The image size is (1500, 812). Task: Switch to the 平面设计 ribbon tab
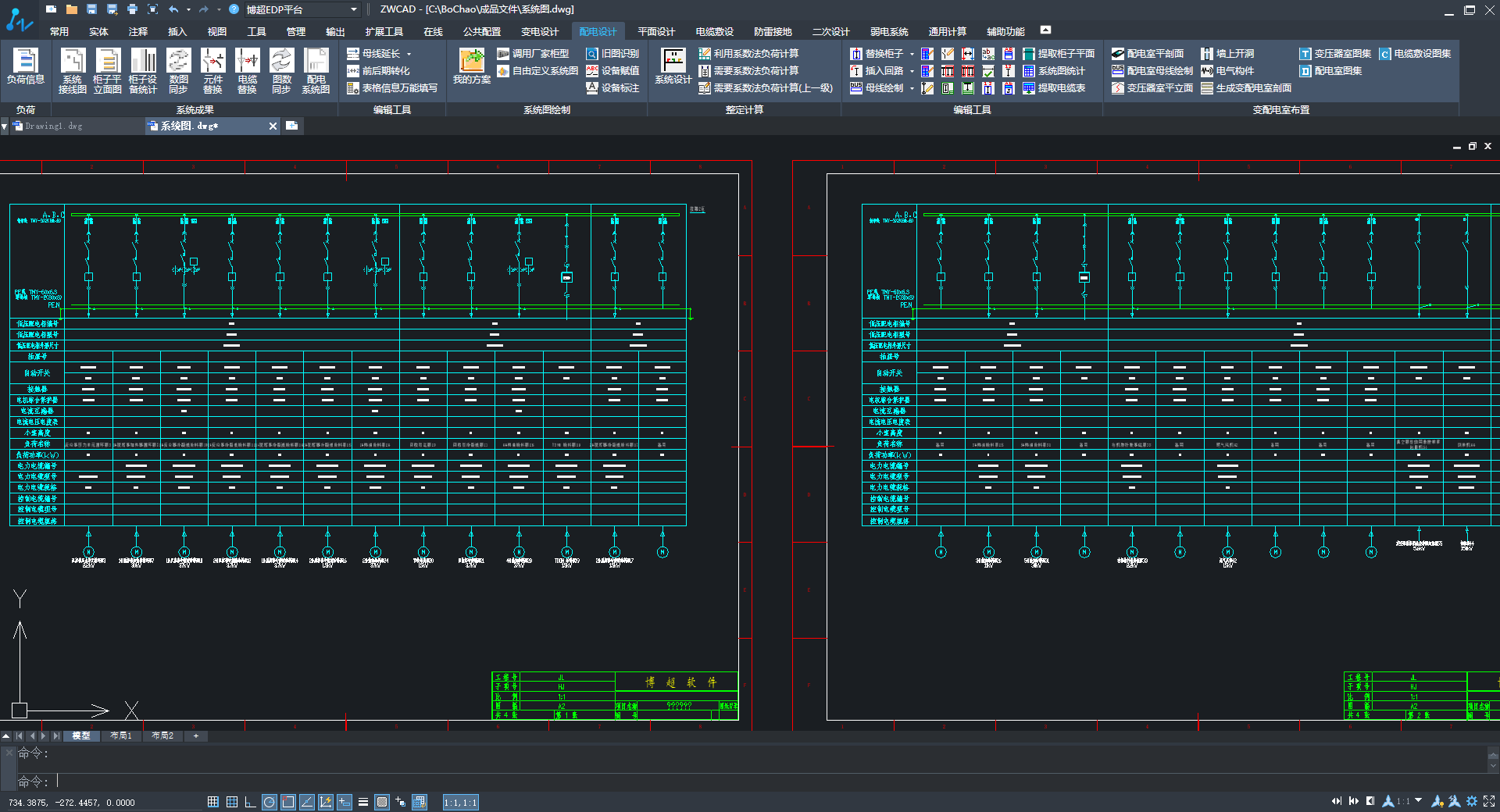pyautogui.click(x=655, y=32)
